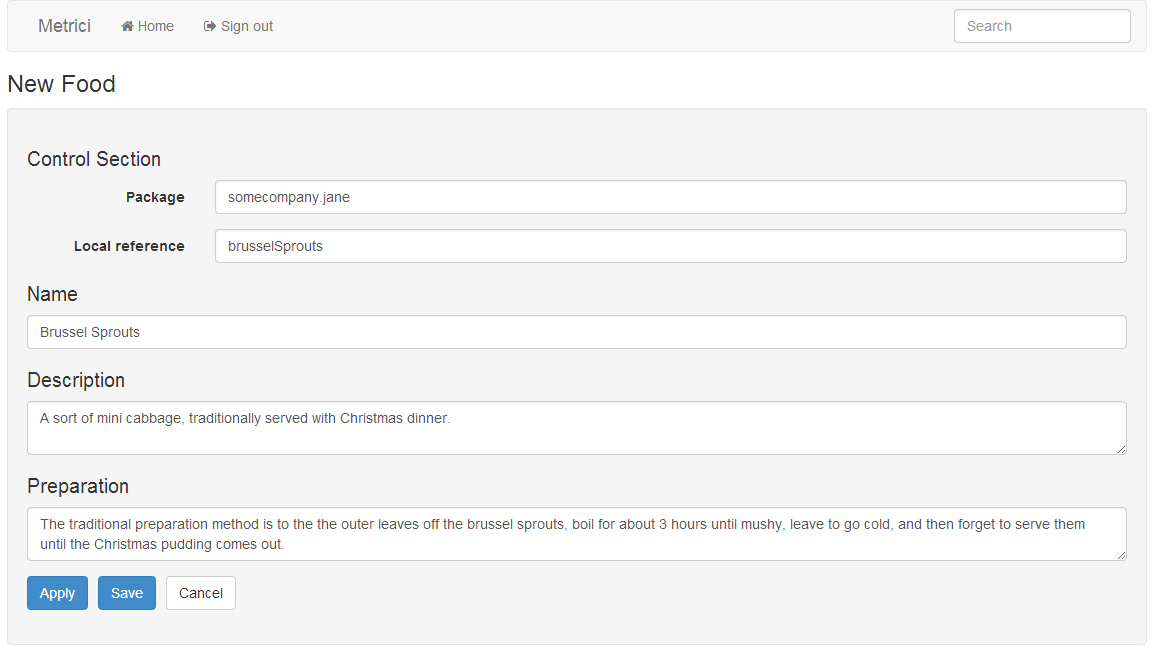This screenshot has height=648, width=1155.
Task: Cancel the new food form
Action: pos(200,593)
